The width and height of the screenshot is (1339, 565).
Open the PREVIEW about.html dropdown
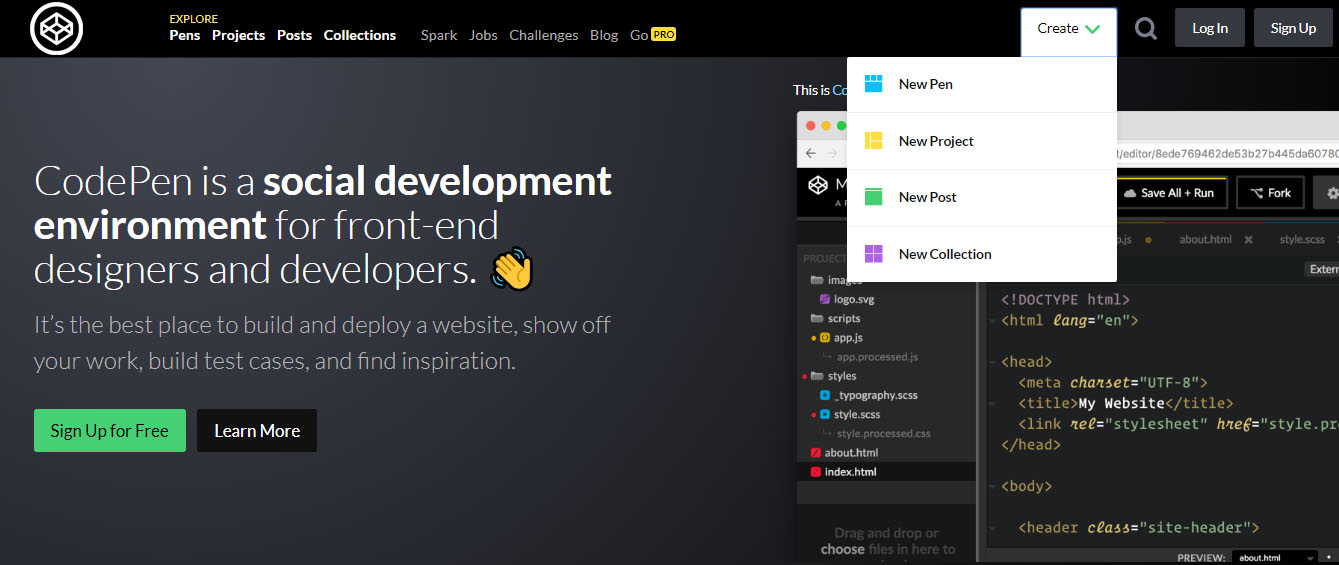pyautogui.click(x=1273, y=557)
